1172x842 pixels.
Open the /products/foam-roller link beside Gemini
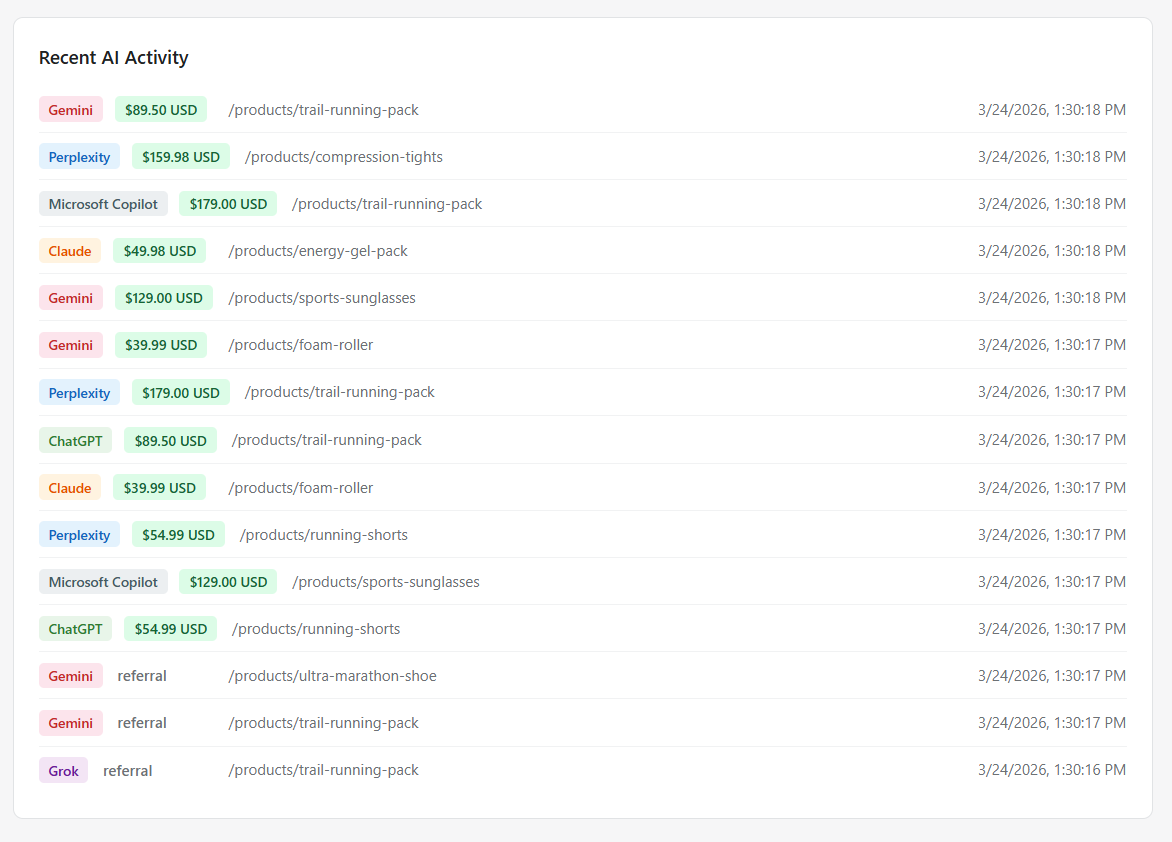pyautogui.click(x=301, y=344)
